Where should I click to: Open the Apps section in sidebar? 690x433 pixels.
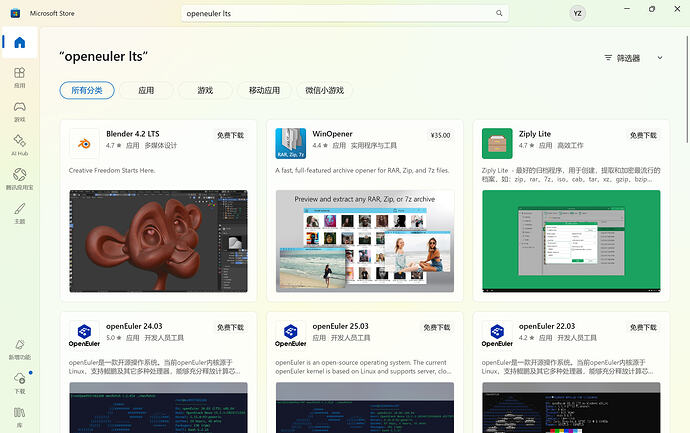point(19,77)
